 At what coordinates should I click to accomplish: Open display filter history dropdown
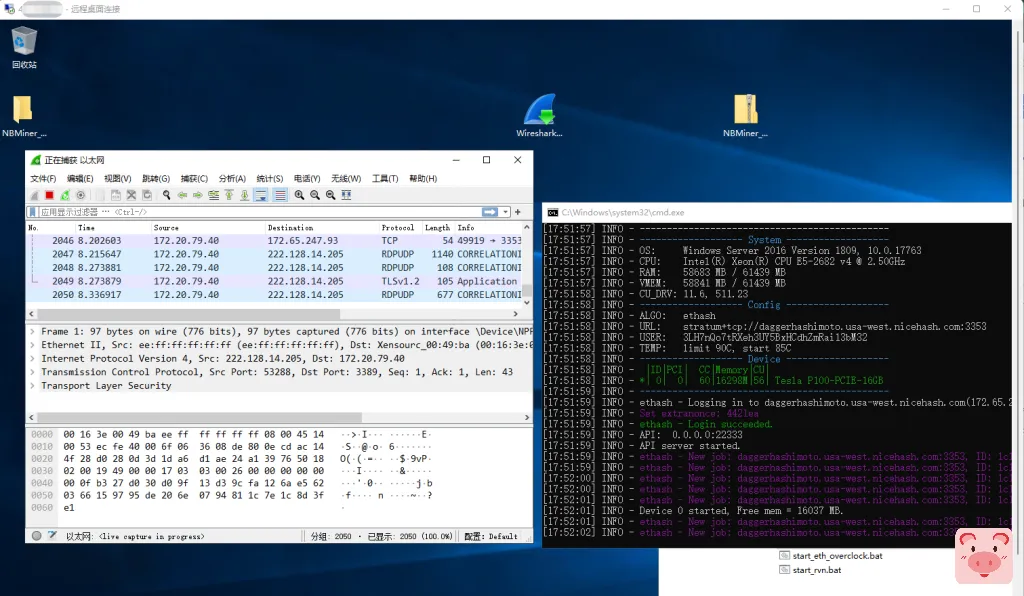(506, 212)
